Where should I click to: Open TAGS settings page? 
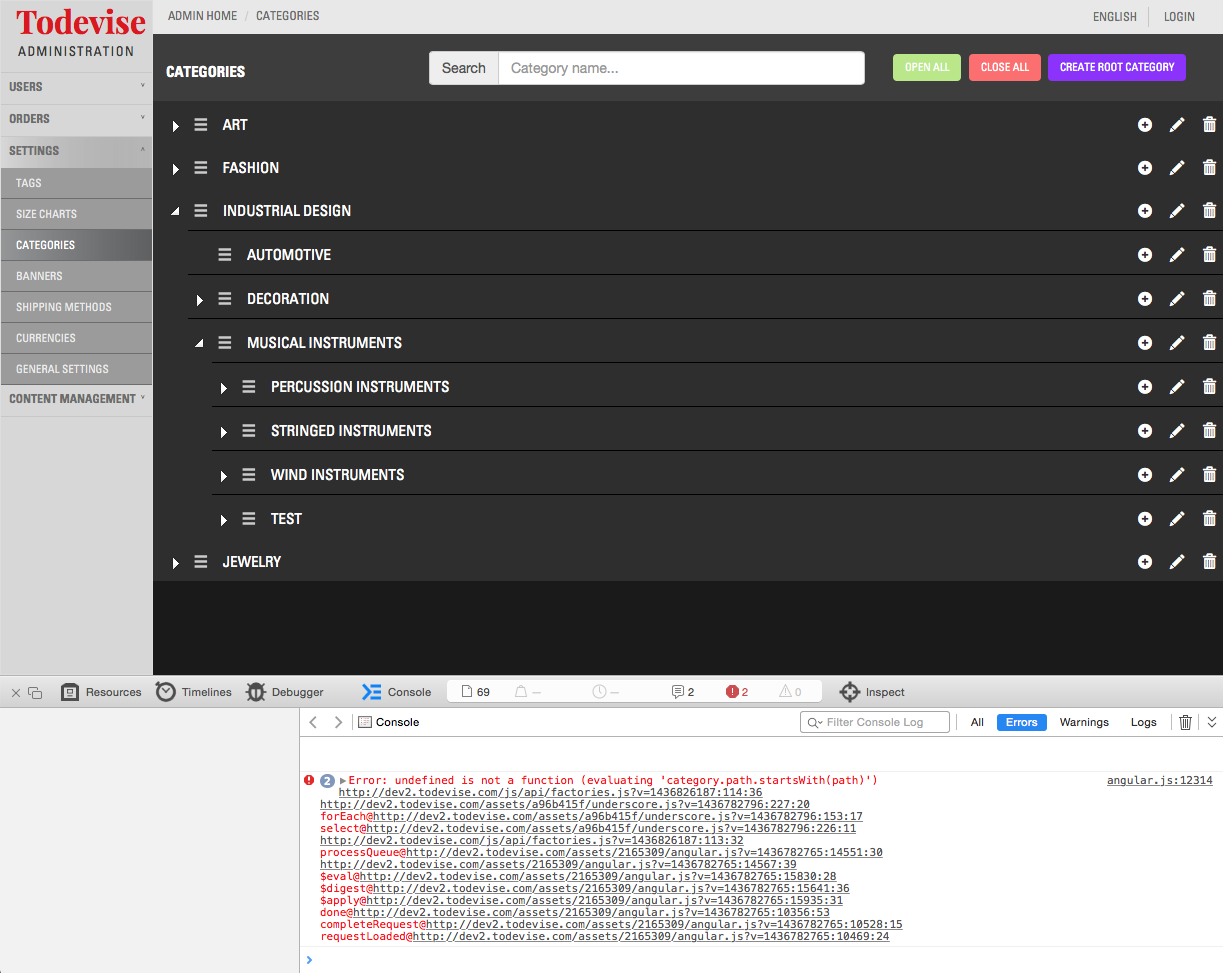click(76, 183)
